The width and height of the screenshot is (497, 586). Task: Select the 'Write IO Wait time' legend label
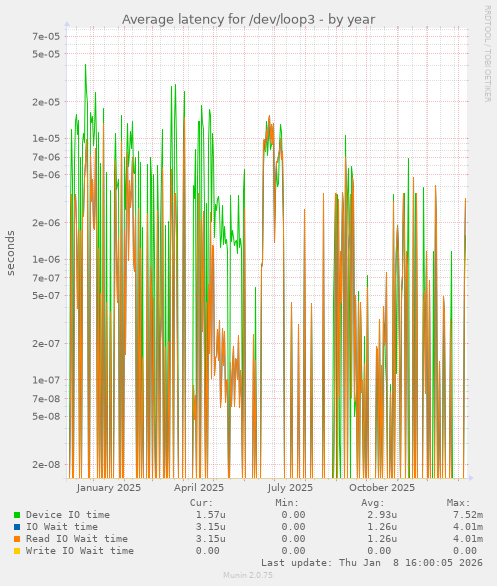click(80, 550)
